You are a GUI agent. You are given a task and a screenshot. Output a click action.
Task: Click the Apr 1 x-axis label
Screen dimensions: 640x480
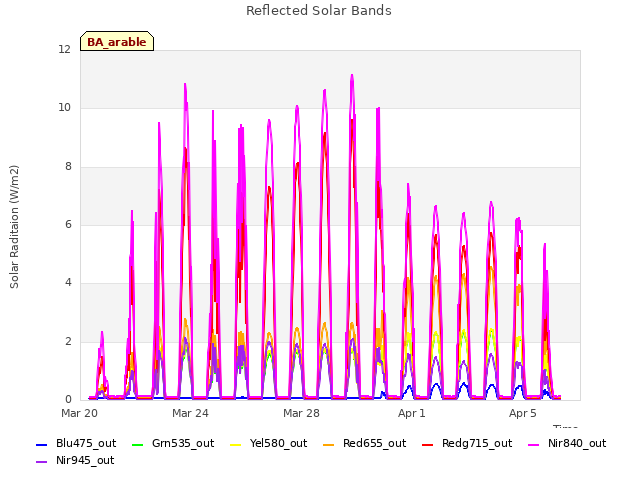412,413
